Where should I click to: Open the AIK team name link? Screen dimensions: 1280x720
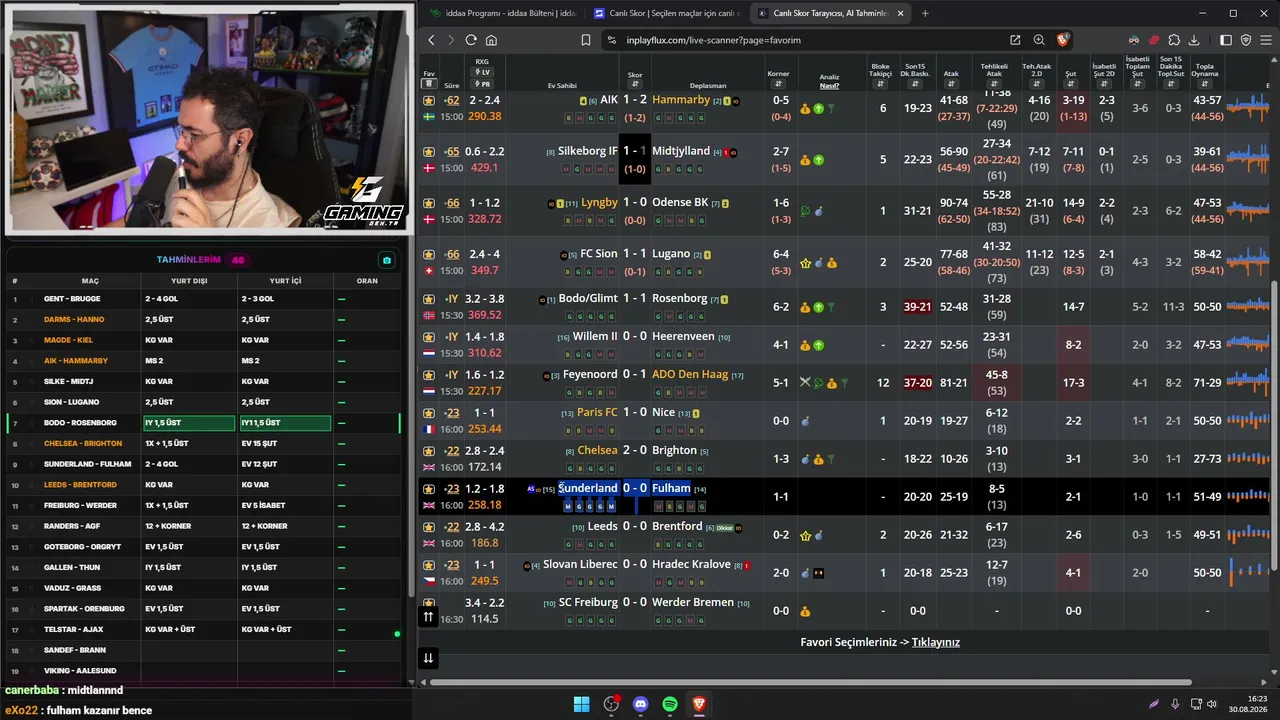tap(609, 100)
